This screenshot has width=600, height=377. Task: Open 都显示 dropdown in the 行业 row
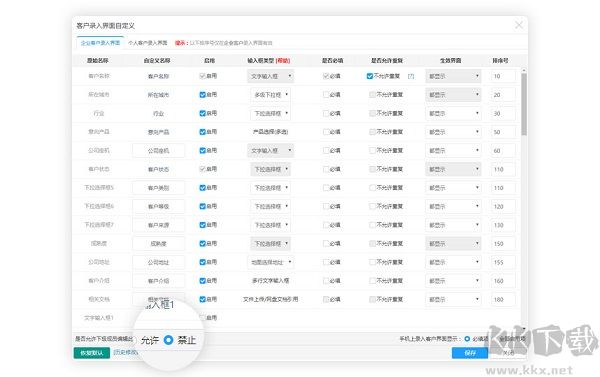point(453,113)
